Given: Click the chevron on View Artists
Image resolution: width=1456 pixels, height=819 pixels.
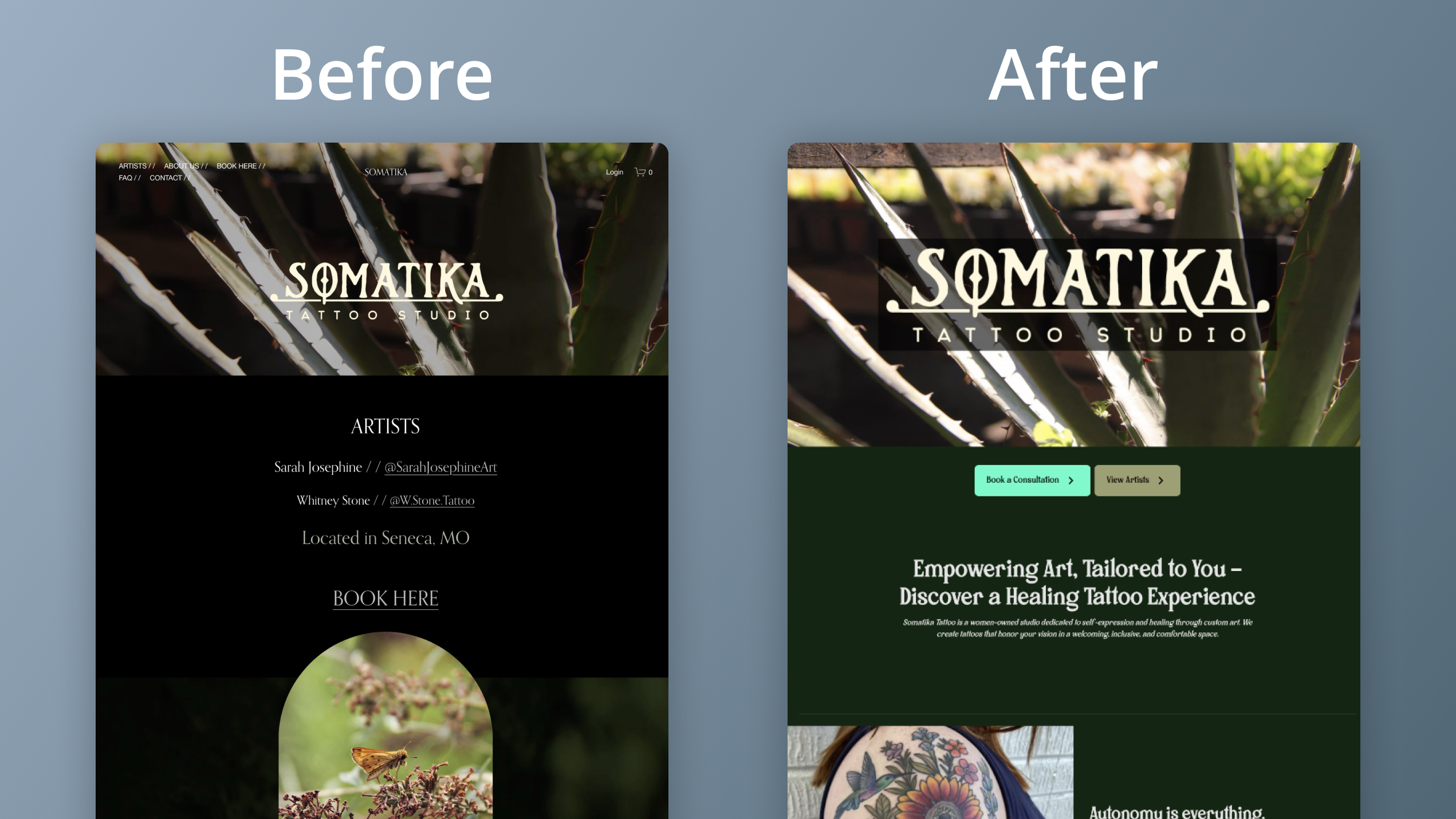Looking at the screenshot, I should (1160, 481).
